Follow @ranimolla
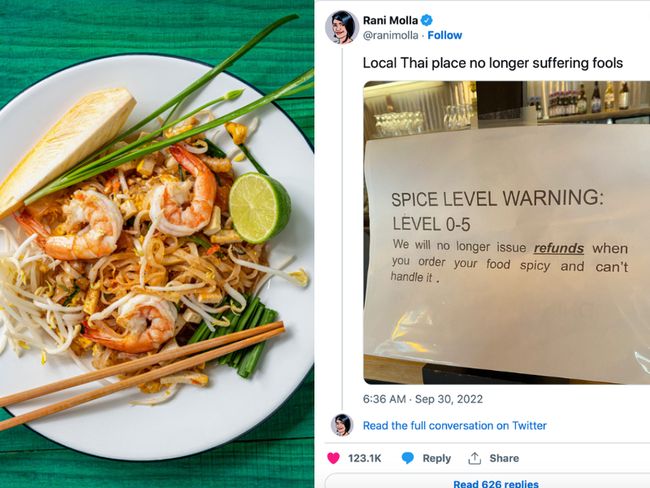650x488 pixels. point(445,35)
